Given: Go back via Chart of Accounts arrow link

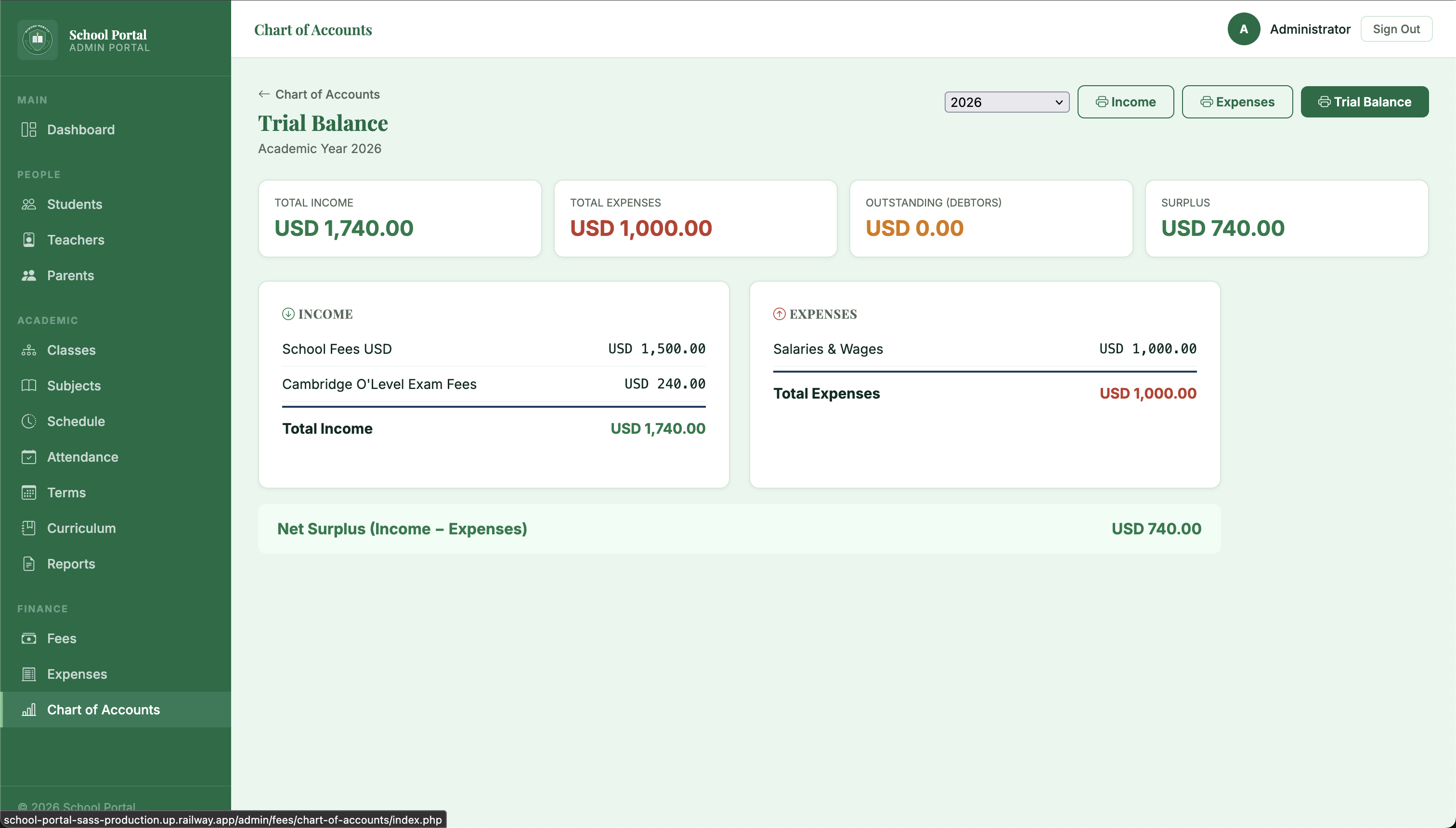Looking at the screenshot, I should point(319,94).
